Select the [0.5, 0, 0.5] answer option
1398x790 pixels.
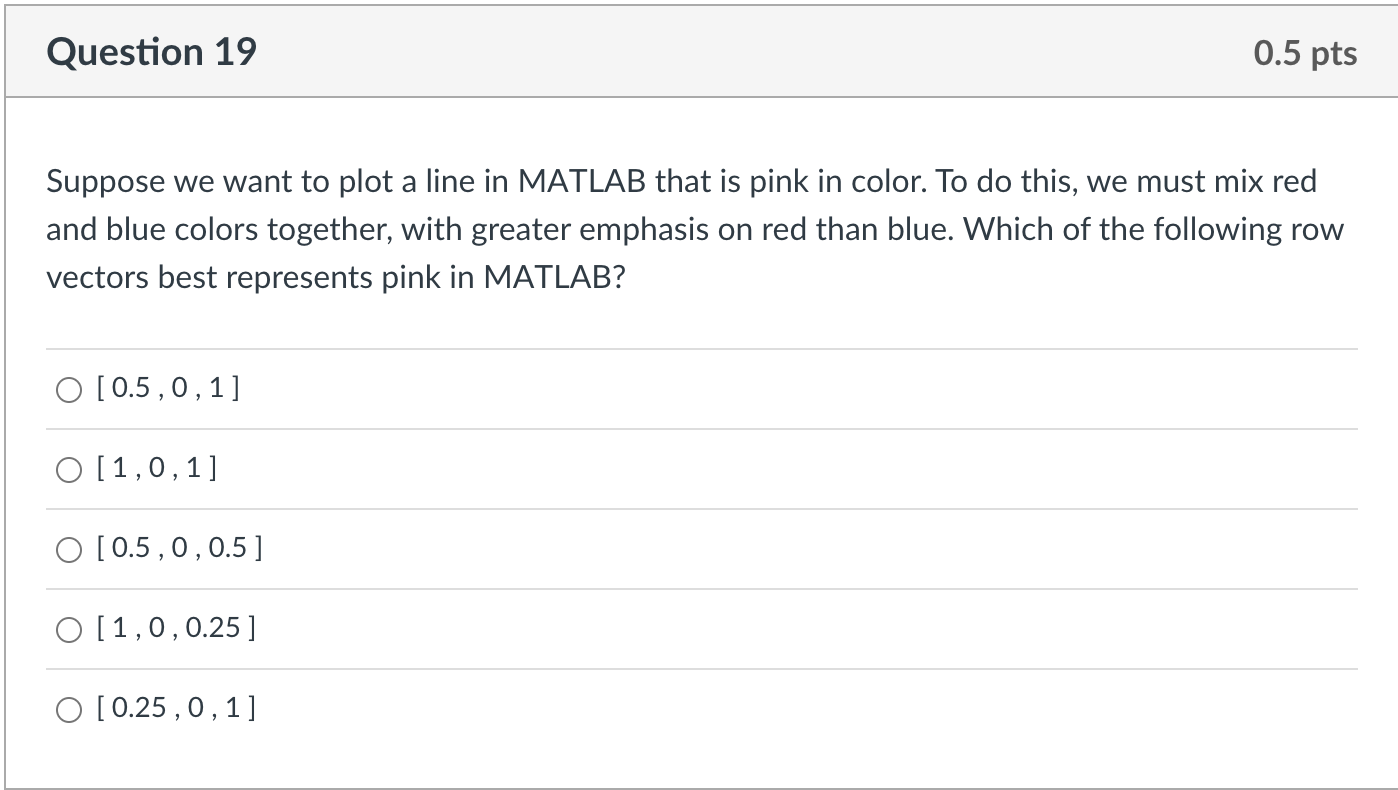click(x=68, y=548)
